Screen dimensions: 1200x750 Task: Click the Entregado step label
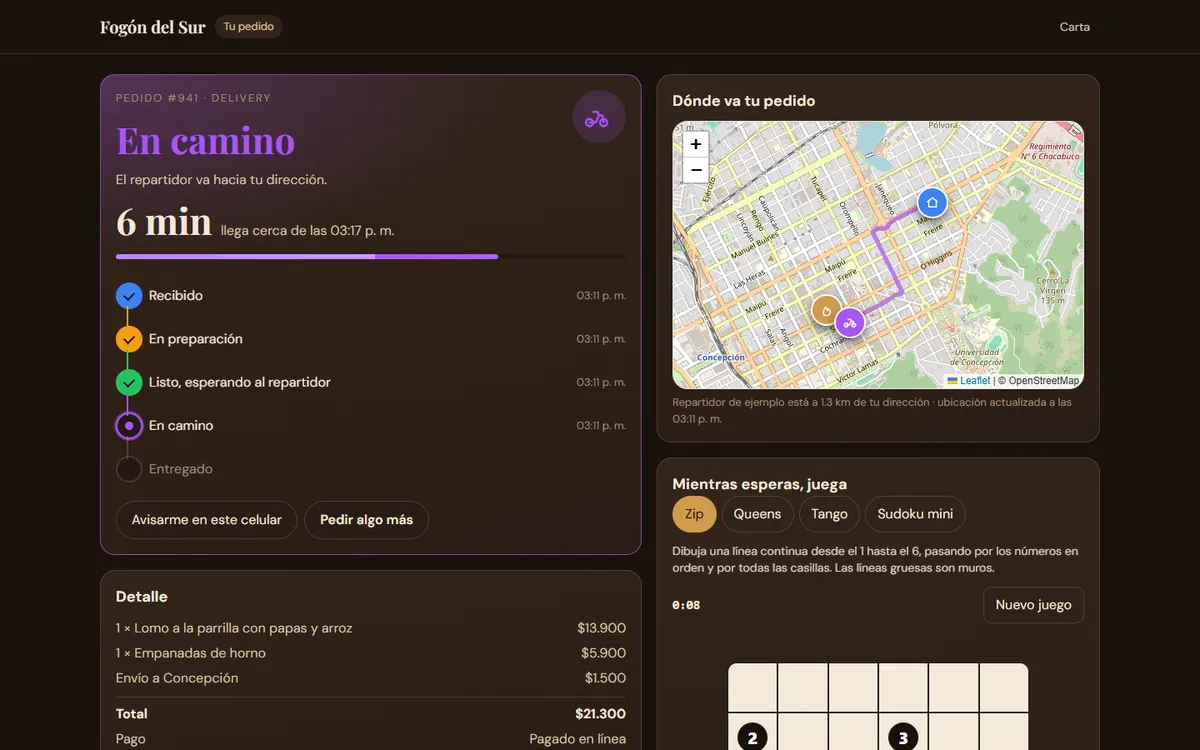click(181, 469)
